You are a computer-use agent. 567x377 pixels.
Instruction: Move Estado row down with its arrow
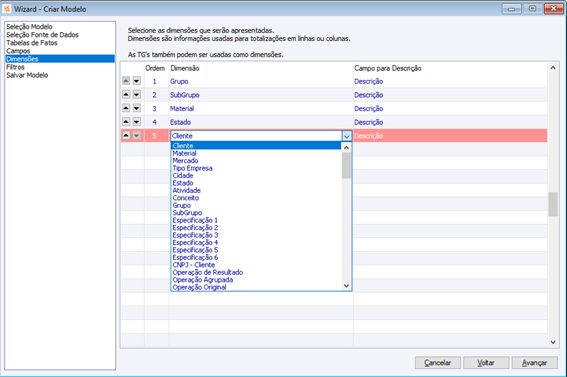pos(136,122)
